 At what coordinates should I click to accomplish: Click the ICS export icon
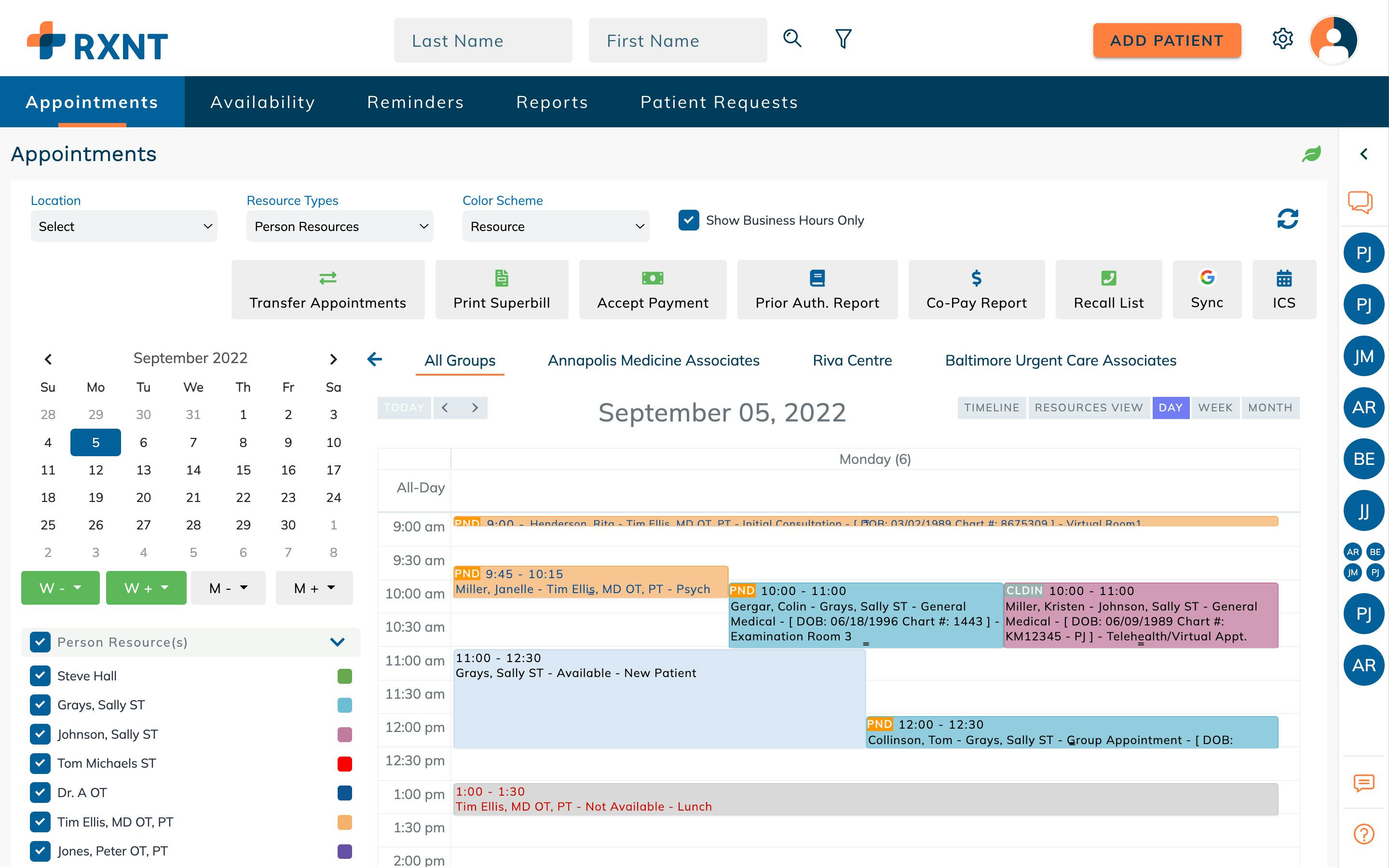(x=1284, y=279)
